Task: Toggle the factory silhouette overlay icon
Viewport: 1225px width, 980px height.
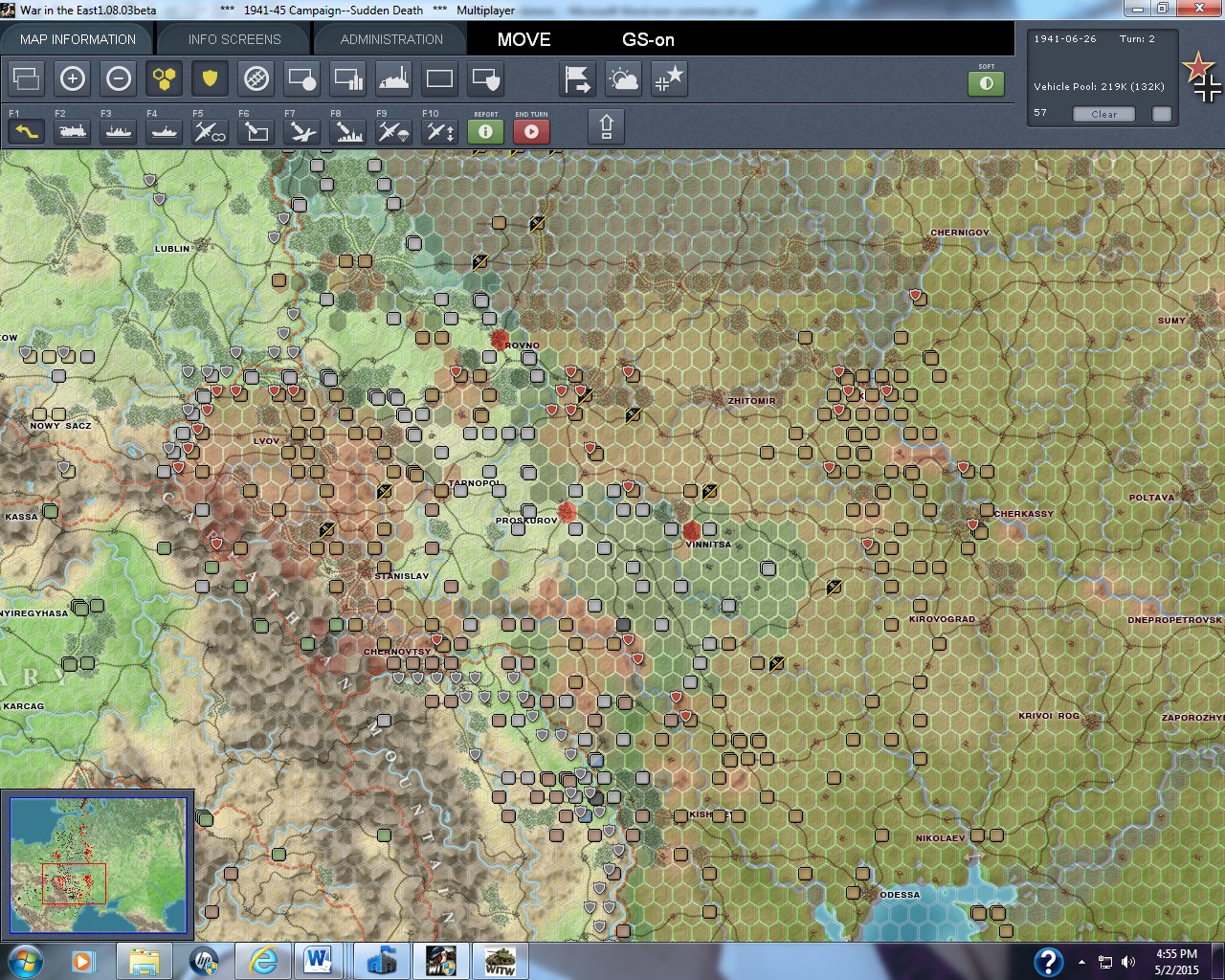Action: (394, 78)
